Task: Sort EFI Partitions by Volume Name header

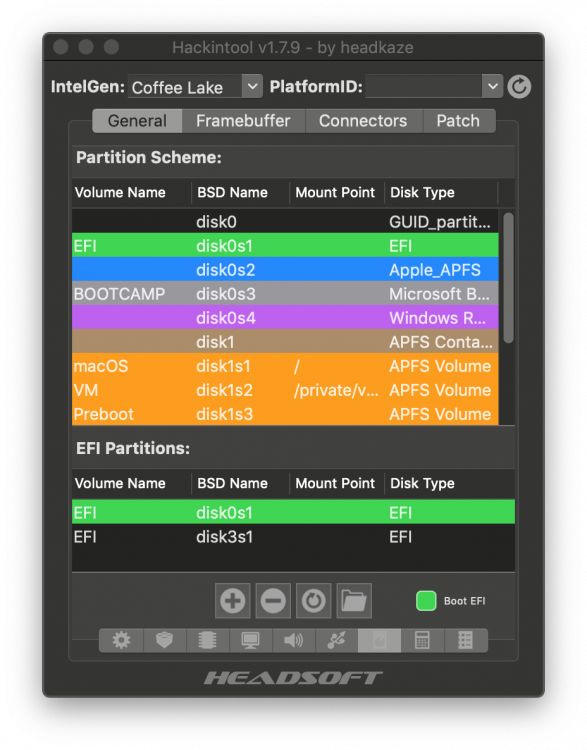Action: tap(132, 484)
